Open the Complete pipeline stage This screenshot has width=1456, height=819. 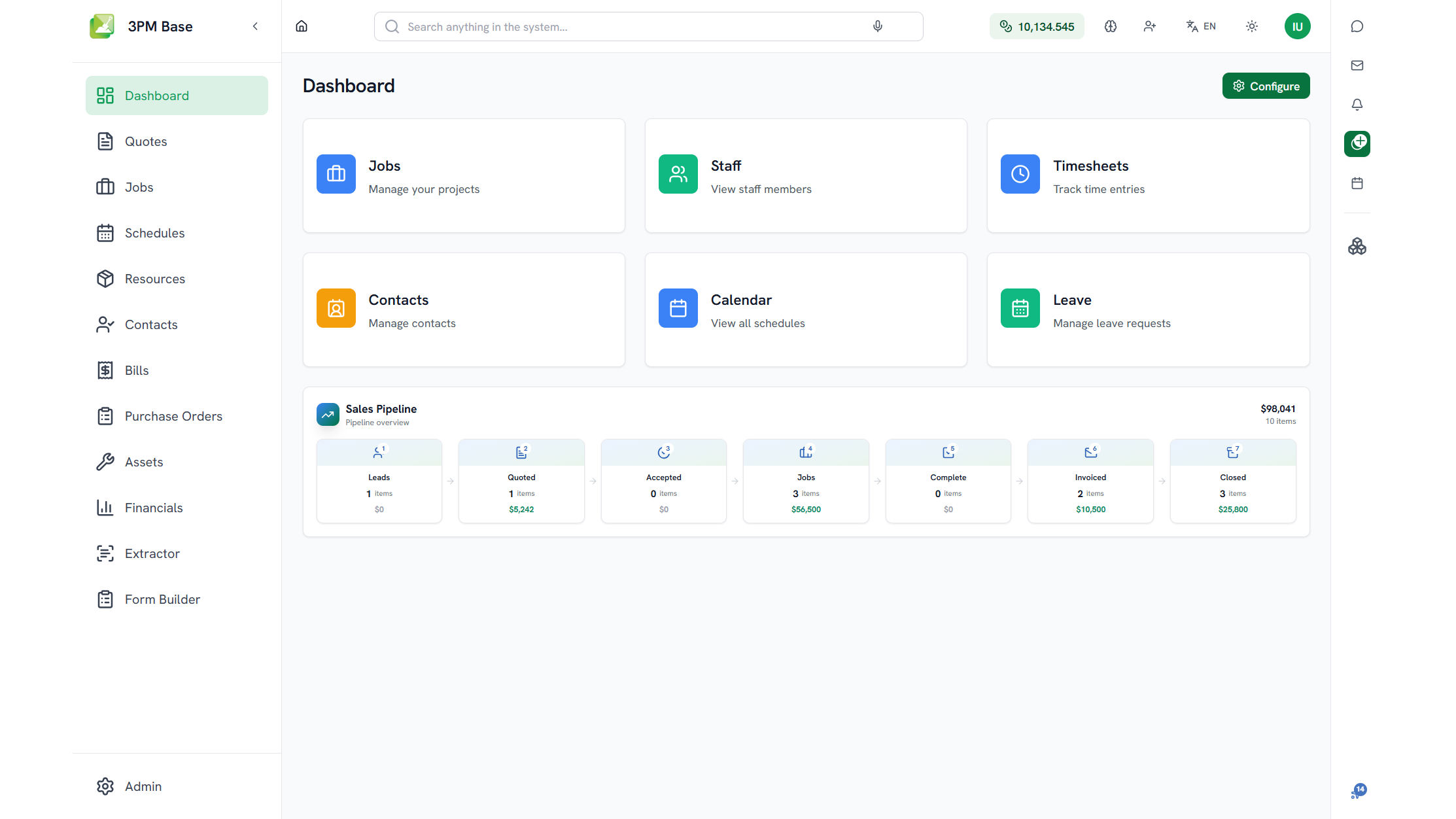(948, 481)
